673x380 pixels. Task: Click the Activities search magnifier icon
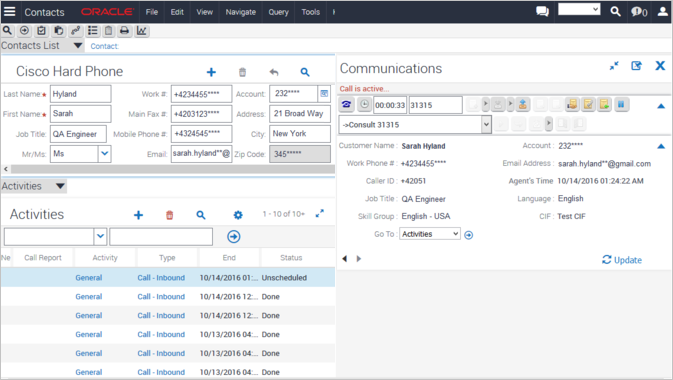click(x=201, y=215)
